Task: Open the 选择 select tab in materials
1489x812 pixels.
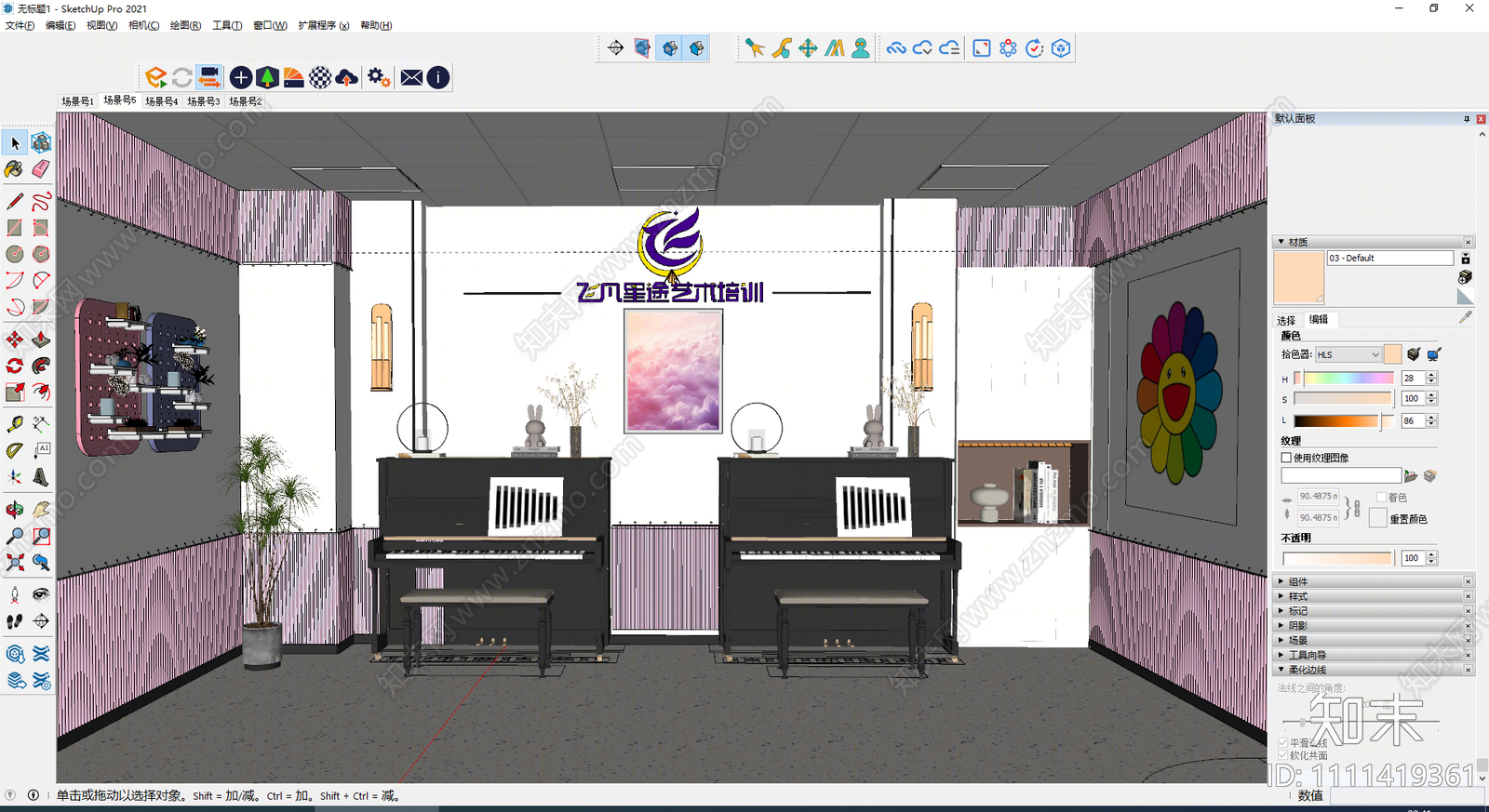Action: pyautogui.click(x=1286, y=320)
